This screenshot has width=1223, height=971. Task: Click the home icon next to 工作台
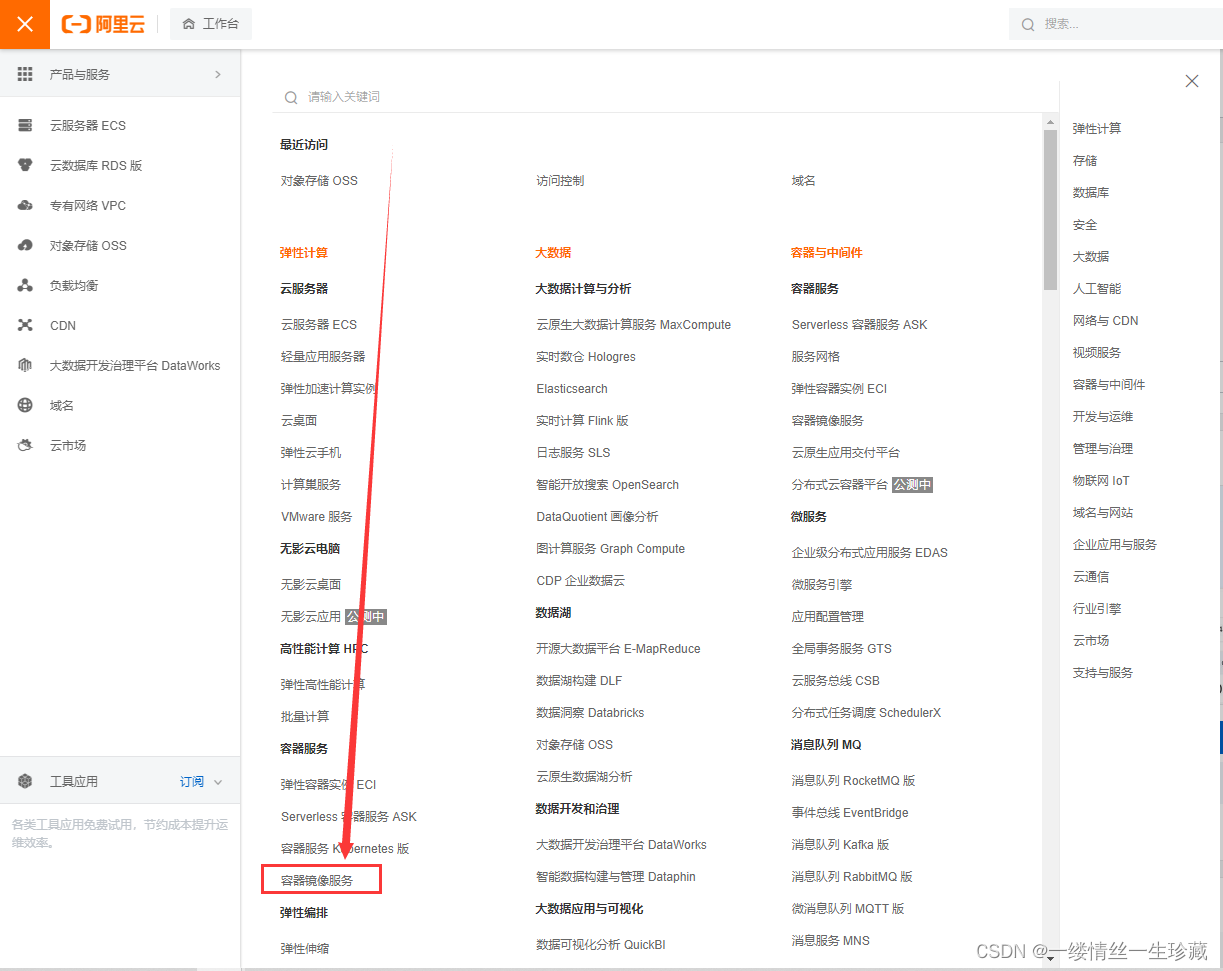[x=189, y=24]
